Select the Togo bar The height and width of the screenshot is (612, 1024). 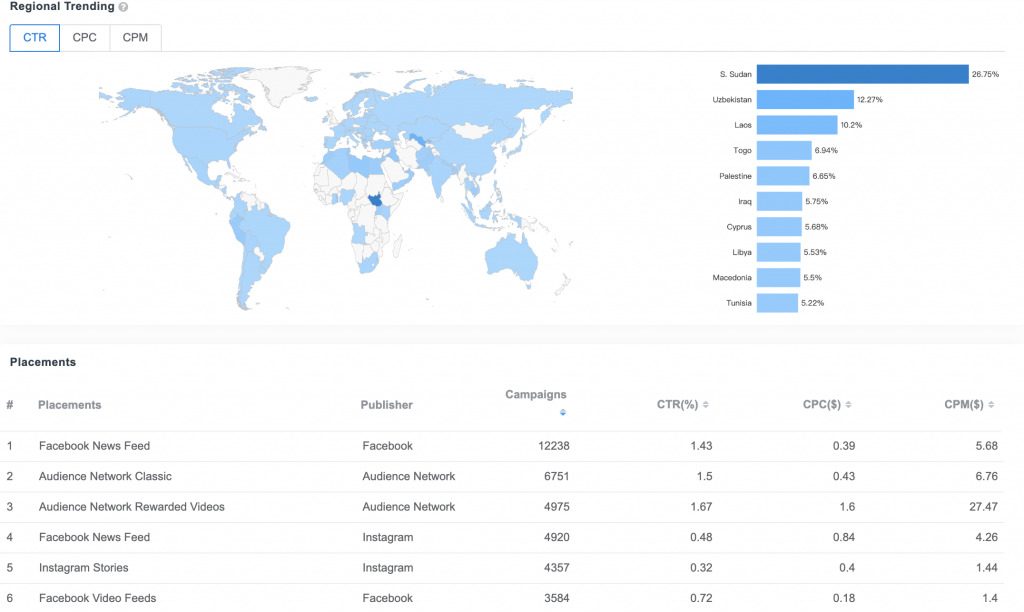point(784,150)
